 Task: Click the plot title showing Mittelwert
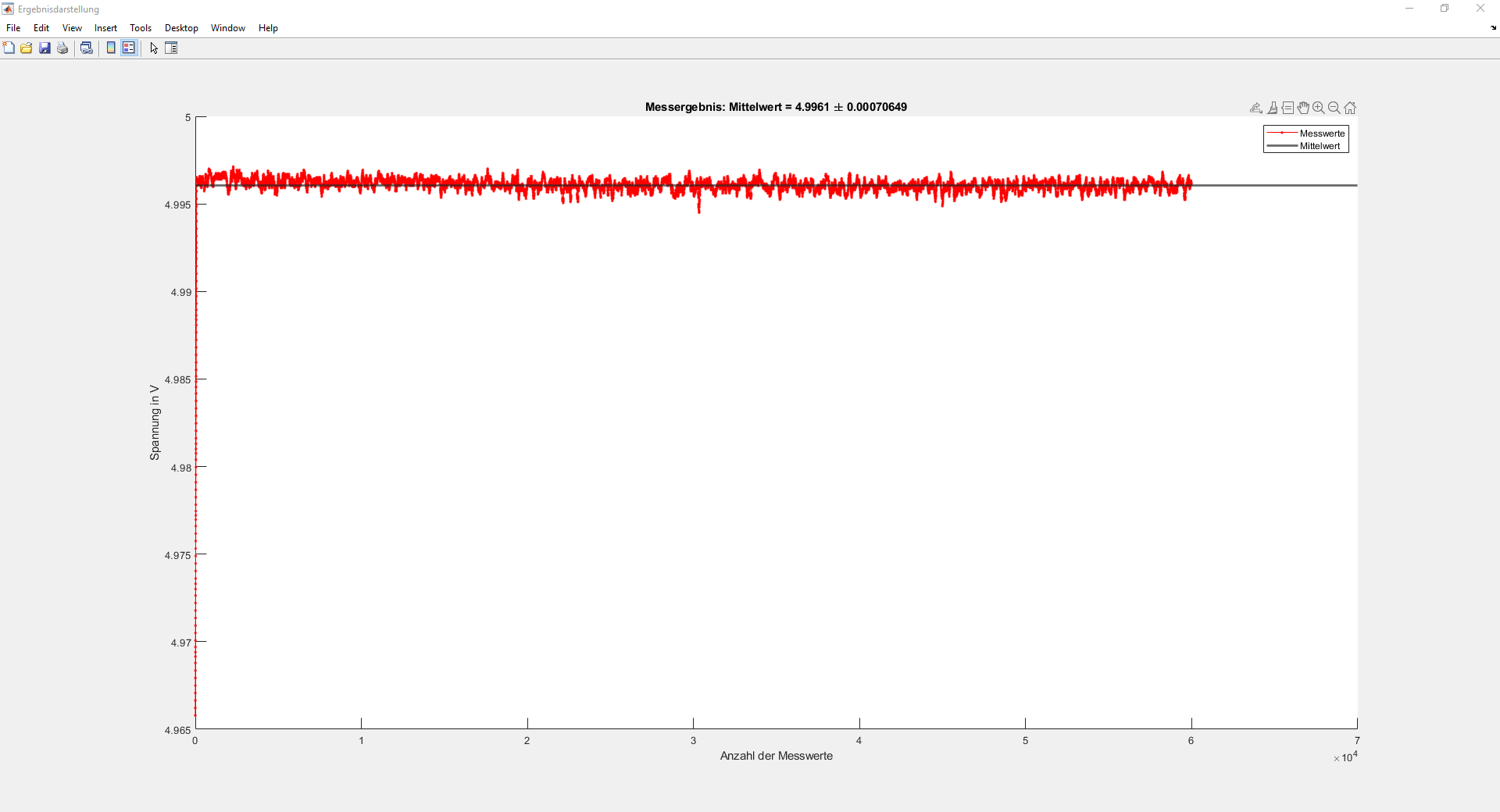tap(776, 107)
